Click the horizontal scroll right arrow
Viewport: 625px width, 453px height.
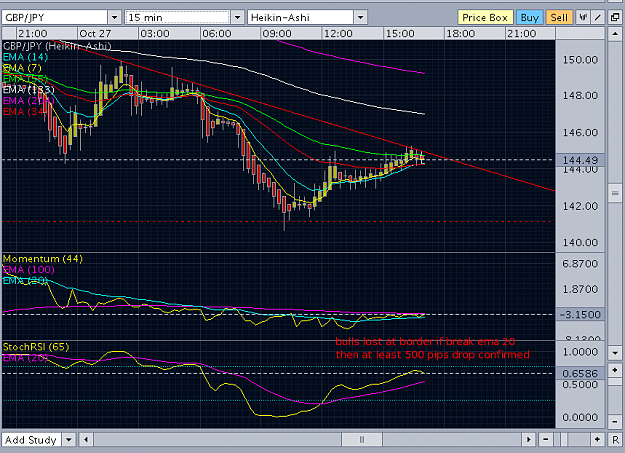[x=529, y=440]
